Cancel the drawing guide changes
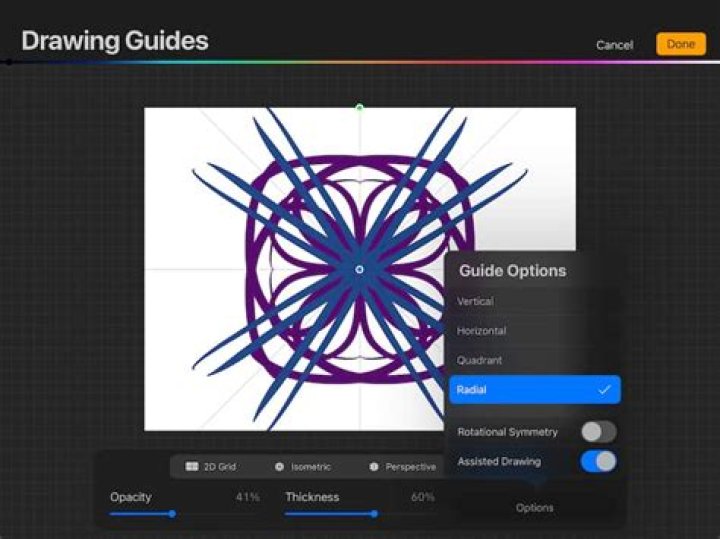The image size is (720, 539). (614, 45)
